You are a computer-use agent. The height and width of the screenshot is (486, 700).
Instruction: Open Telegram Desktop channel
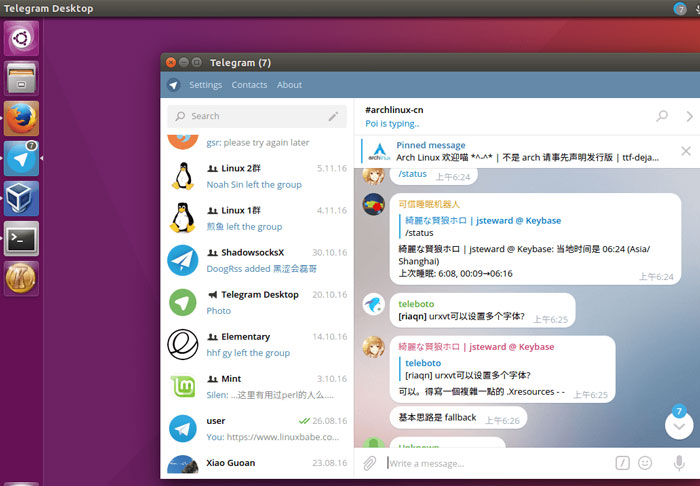coord(257,303)
